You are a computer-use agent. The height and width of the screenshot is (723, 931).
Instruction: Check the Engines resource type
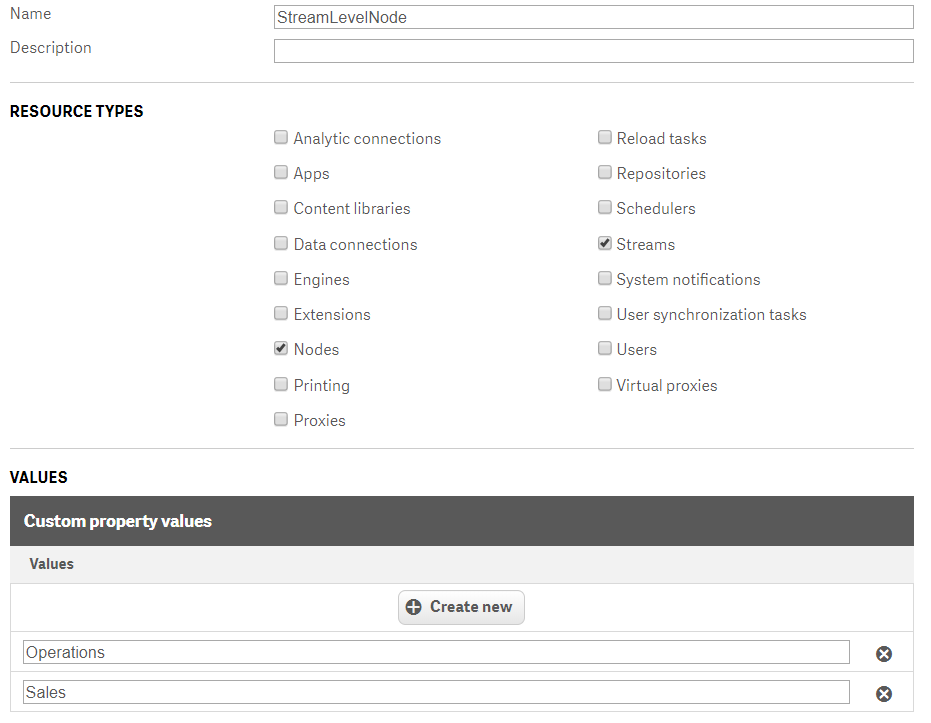click(x=281, y=279)
